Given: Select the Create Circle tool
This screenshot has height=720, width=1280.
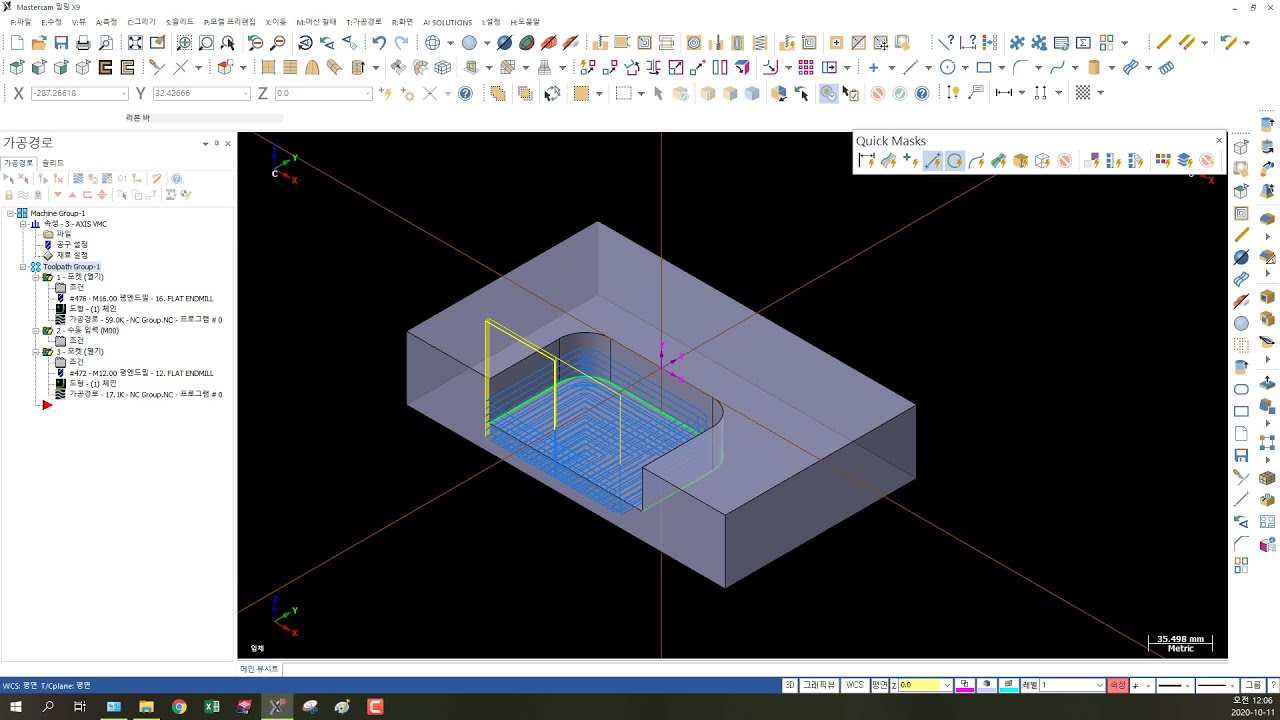Looking at the screenshot, I should click(947, 68).
